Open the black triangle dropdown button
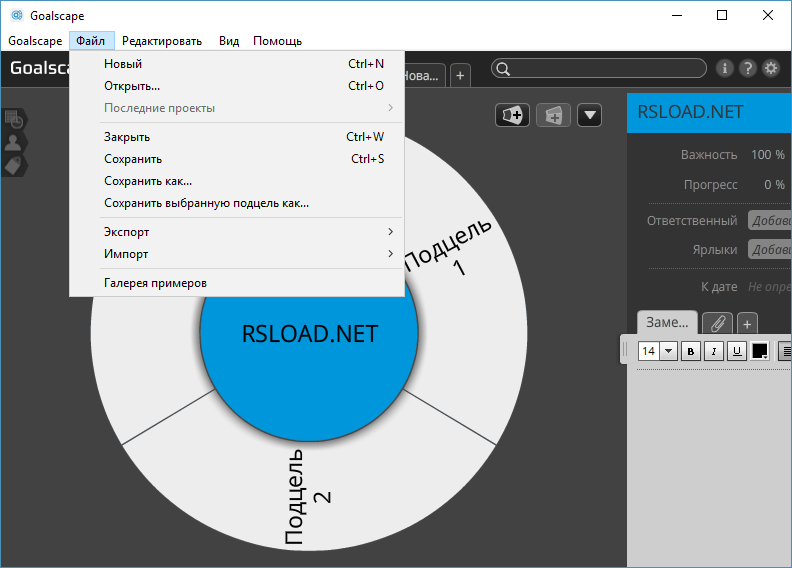Screen dimensions: 792x568 (x=589, y=115)
